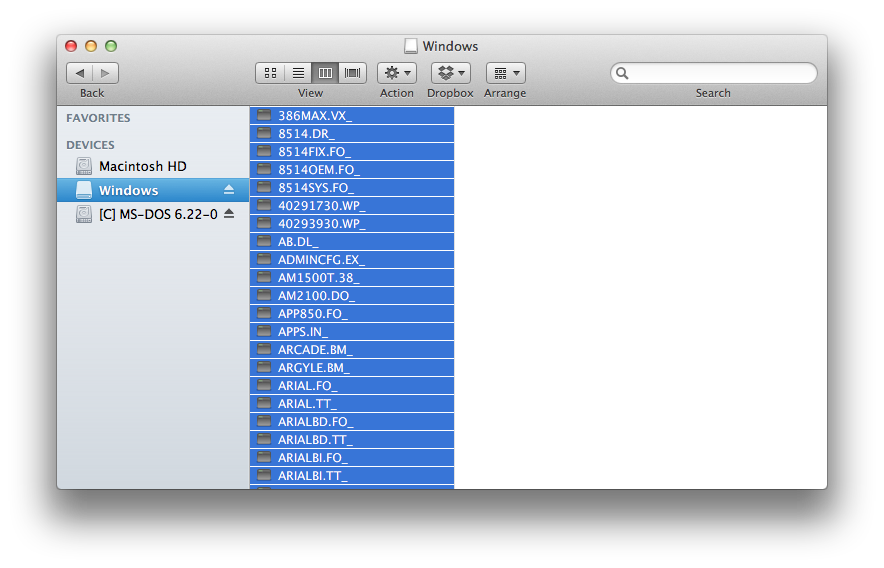Viewport: 884px width, 568px height.
Task: Select file ARIALBI.FO_
Action: click(352, 458)
